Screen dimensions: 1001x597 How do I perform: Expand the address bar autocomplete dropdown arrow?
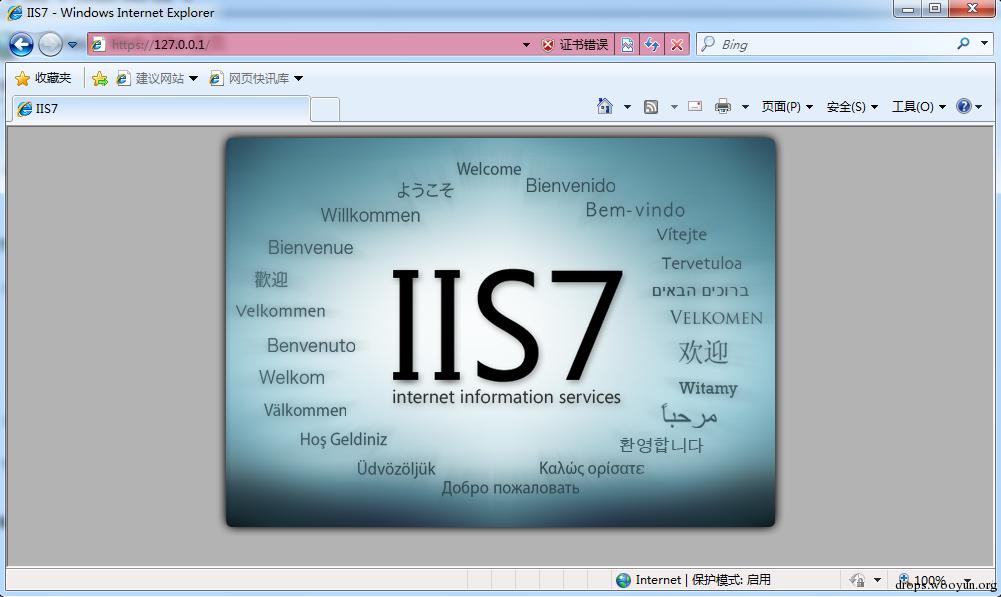pyautogui.click(x=526, y=45)
